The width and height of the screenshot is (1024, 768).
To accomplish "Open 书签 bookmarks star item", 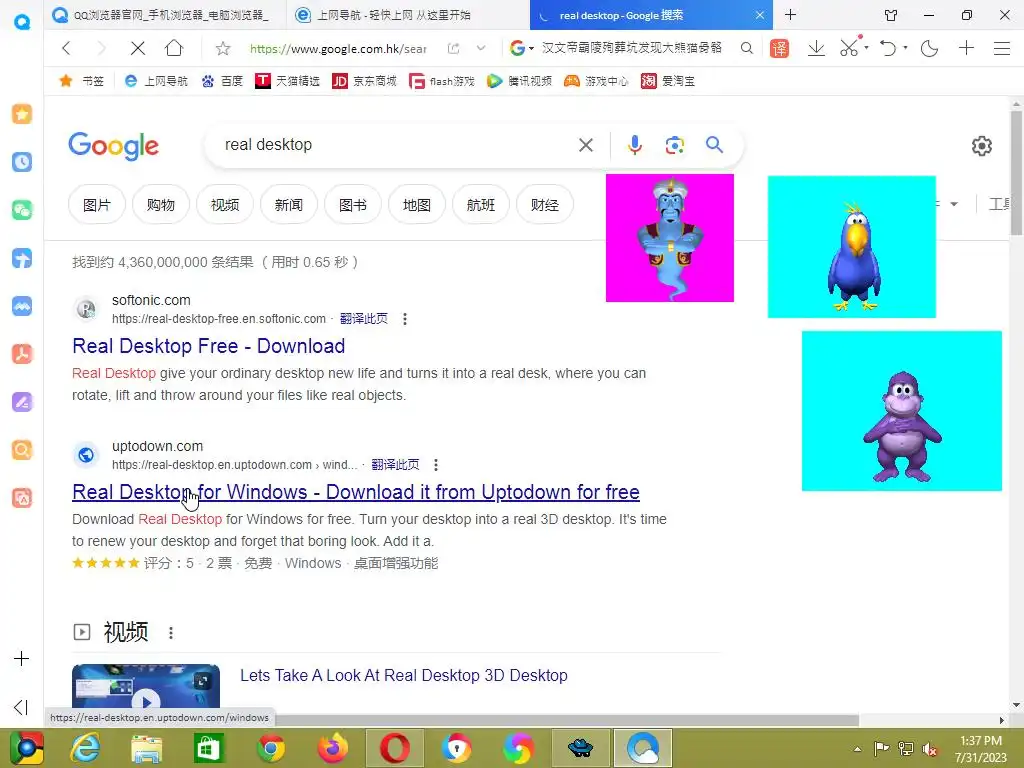I will point(82,81).
